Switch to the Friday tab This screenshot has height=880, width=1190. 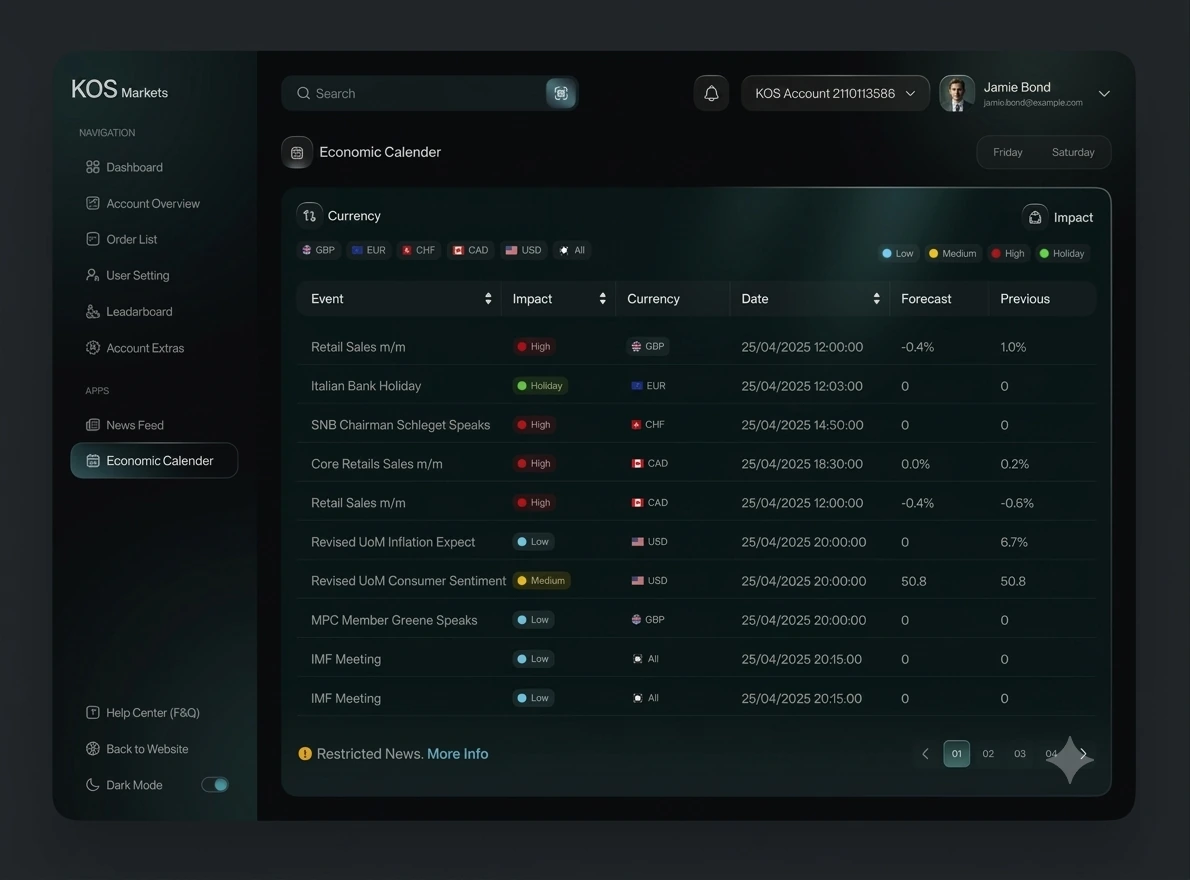1008,152
